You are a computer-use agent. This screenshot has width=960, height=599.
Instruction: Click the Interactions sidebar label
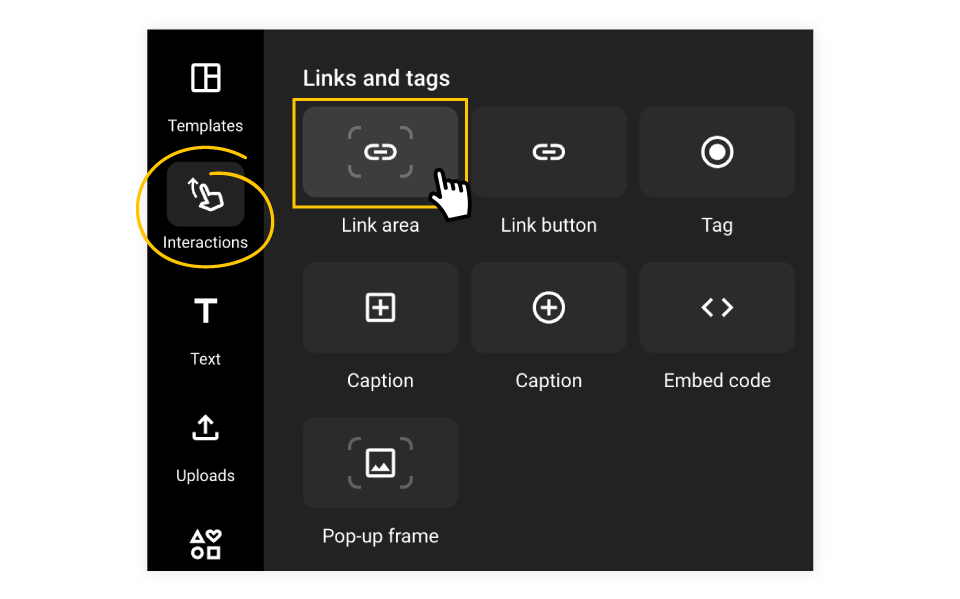coord(205,242)
